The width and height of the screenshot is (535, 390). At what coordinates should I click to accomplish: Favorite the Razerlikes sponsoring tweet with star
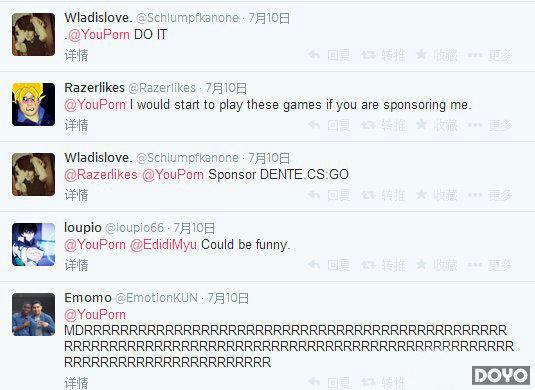pos(436,125)
